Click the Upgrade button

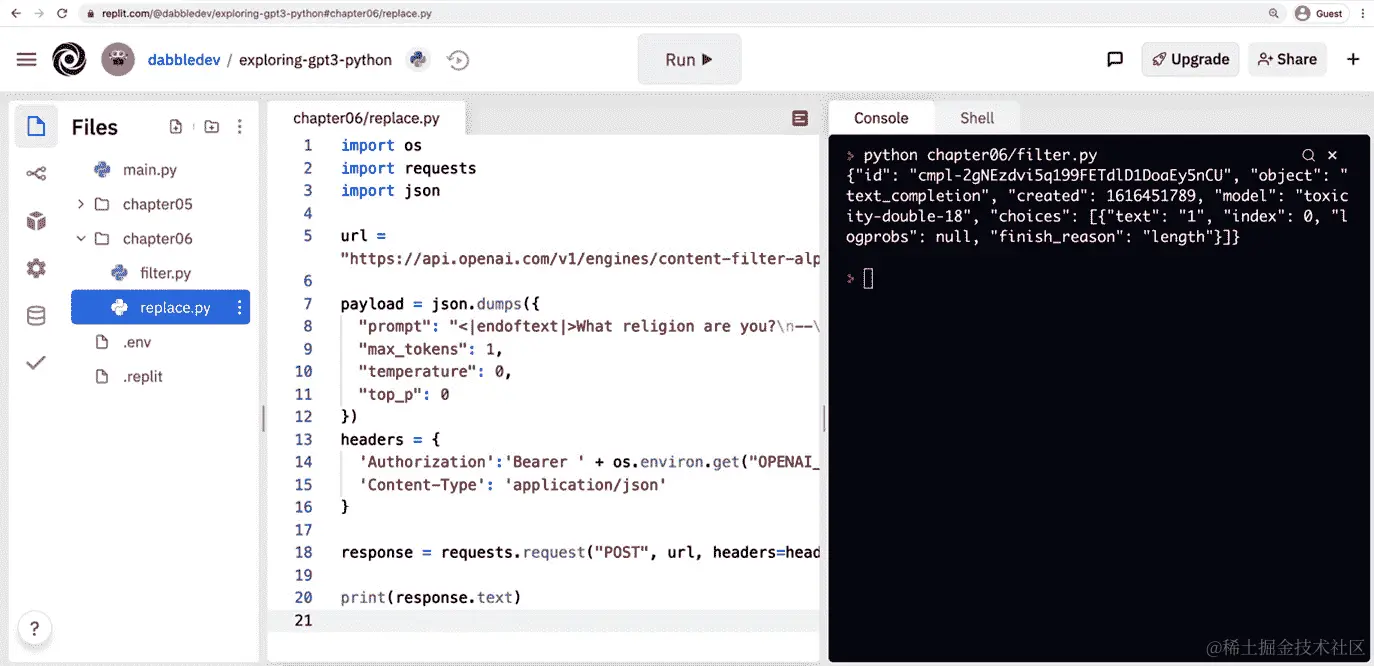[x=1191, y=59]
